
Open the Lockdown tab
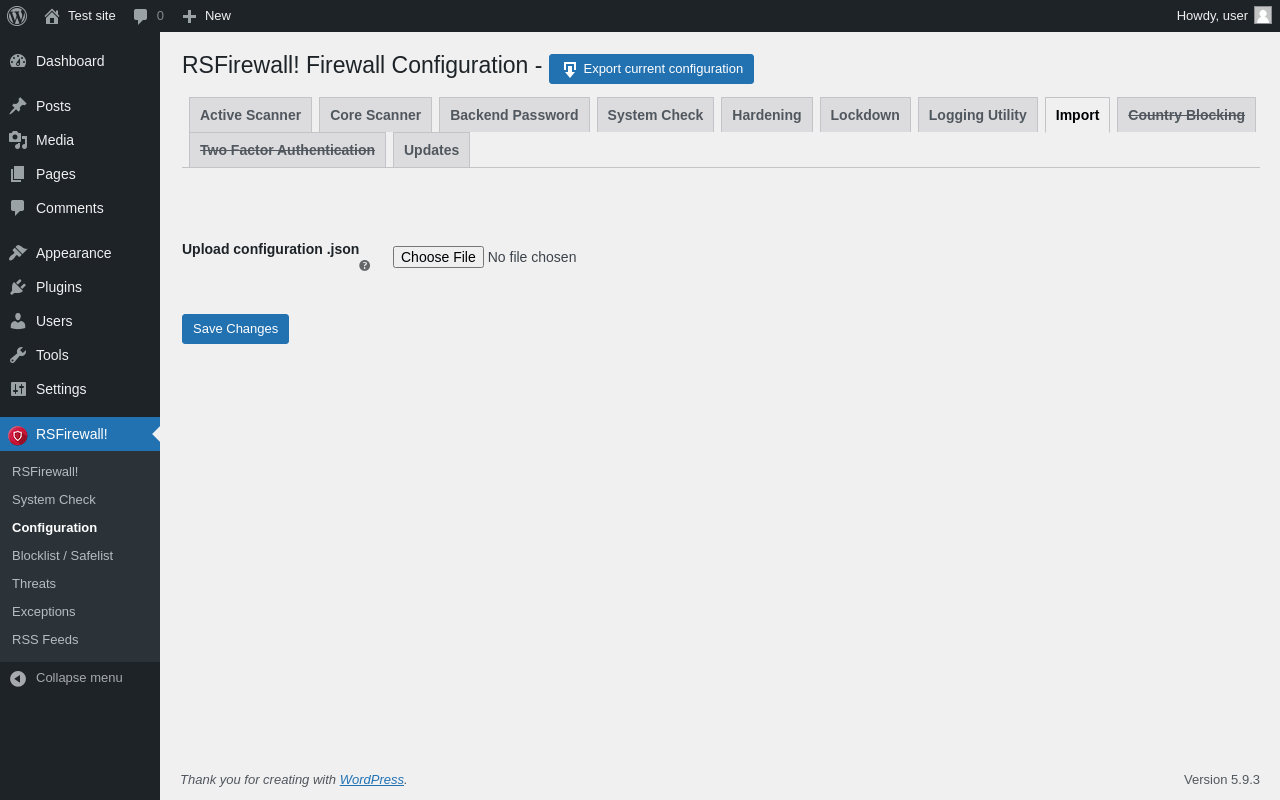coord(865,115)
